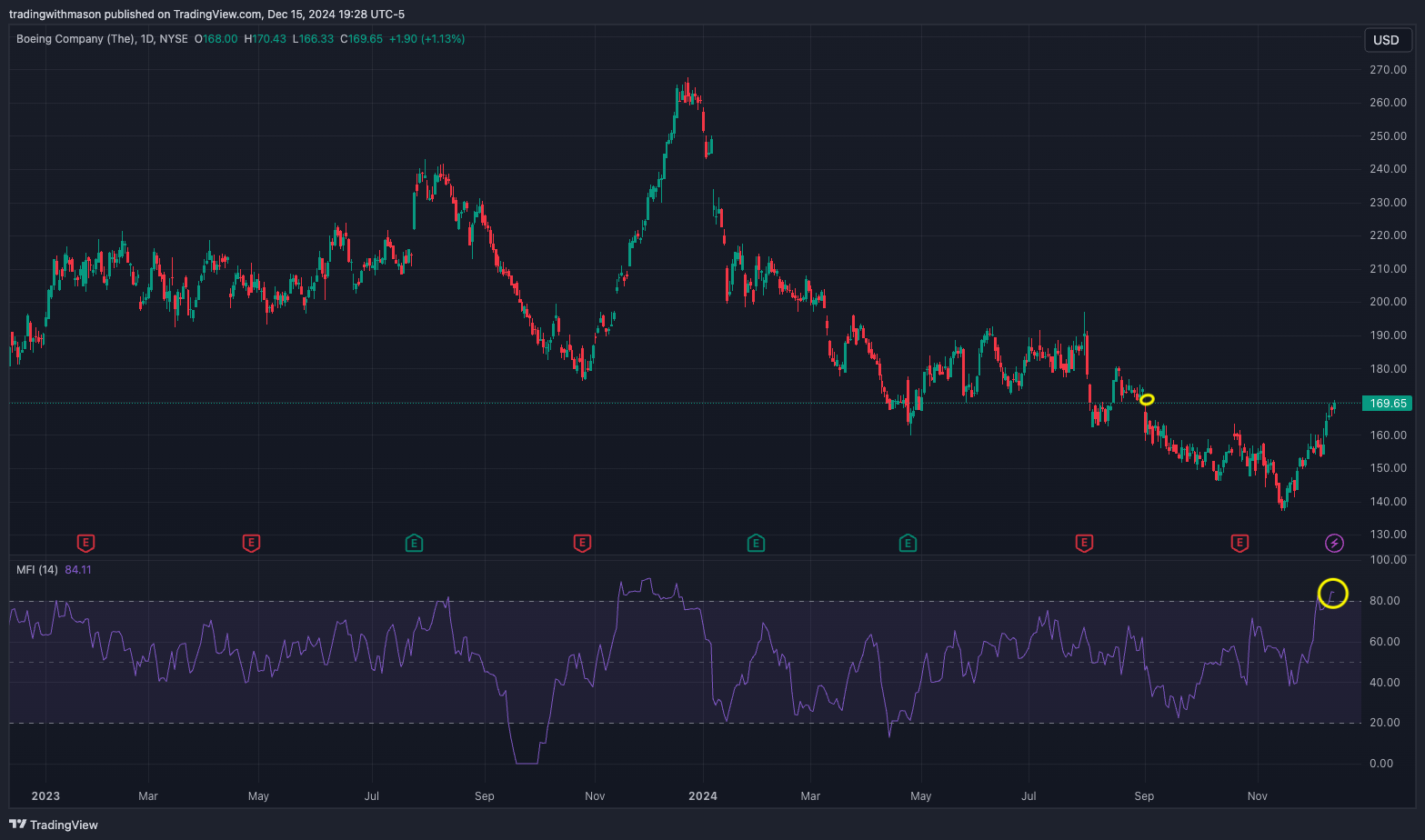
Task: Click the 0.00 MFI axis label
Action: pyautogui.click(x=1381, y=764)
